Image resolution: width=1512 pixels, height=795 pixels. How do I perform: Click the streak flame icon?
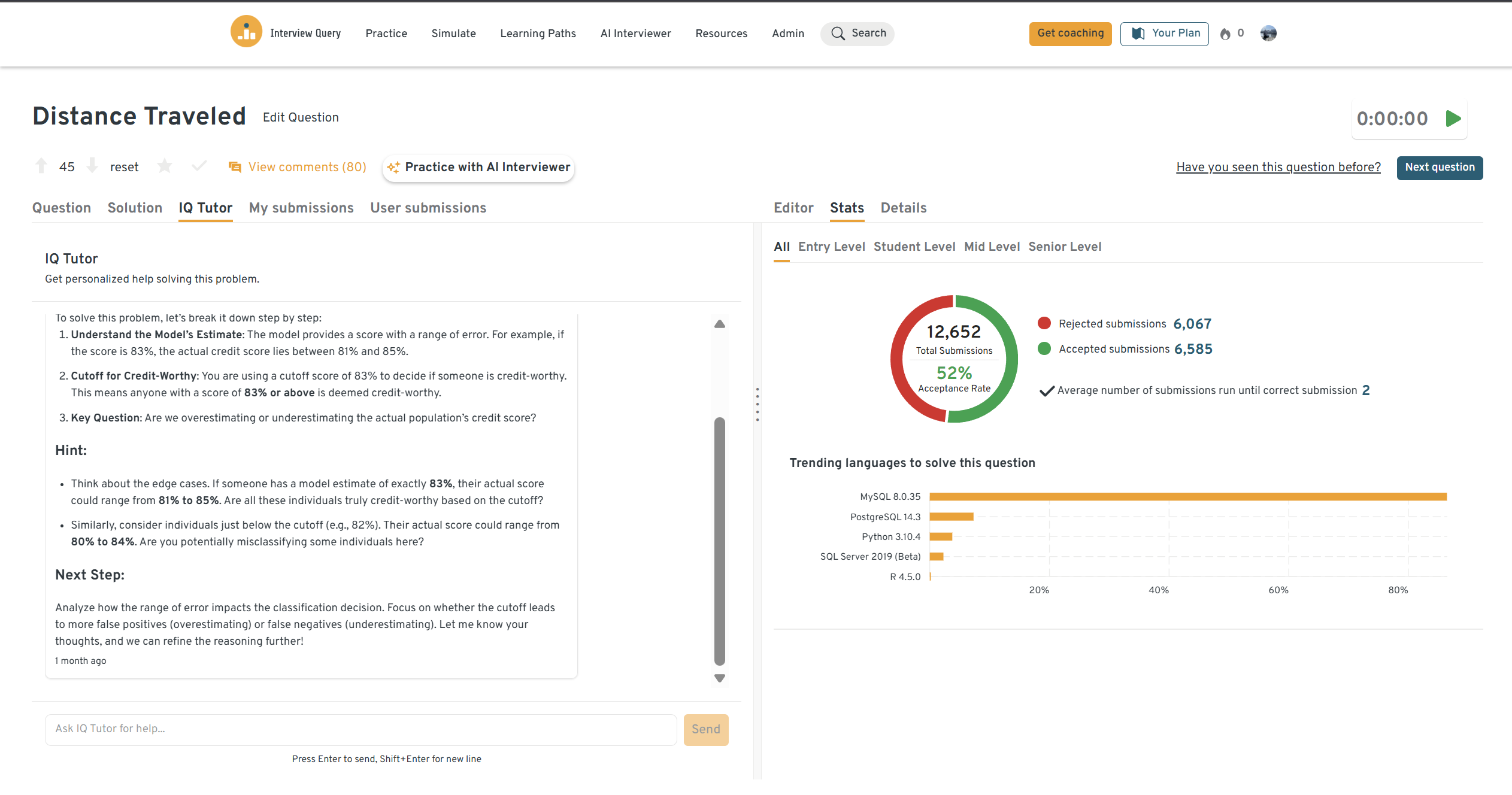point(1225,34)
